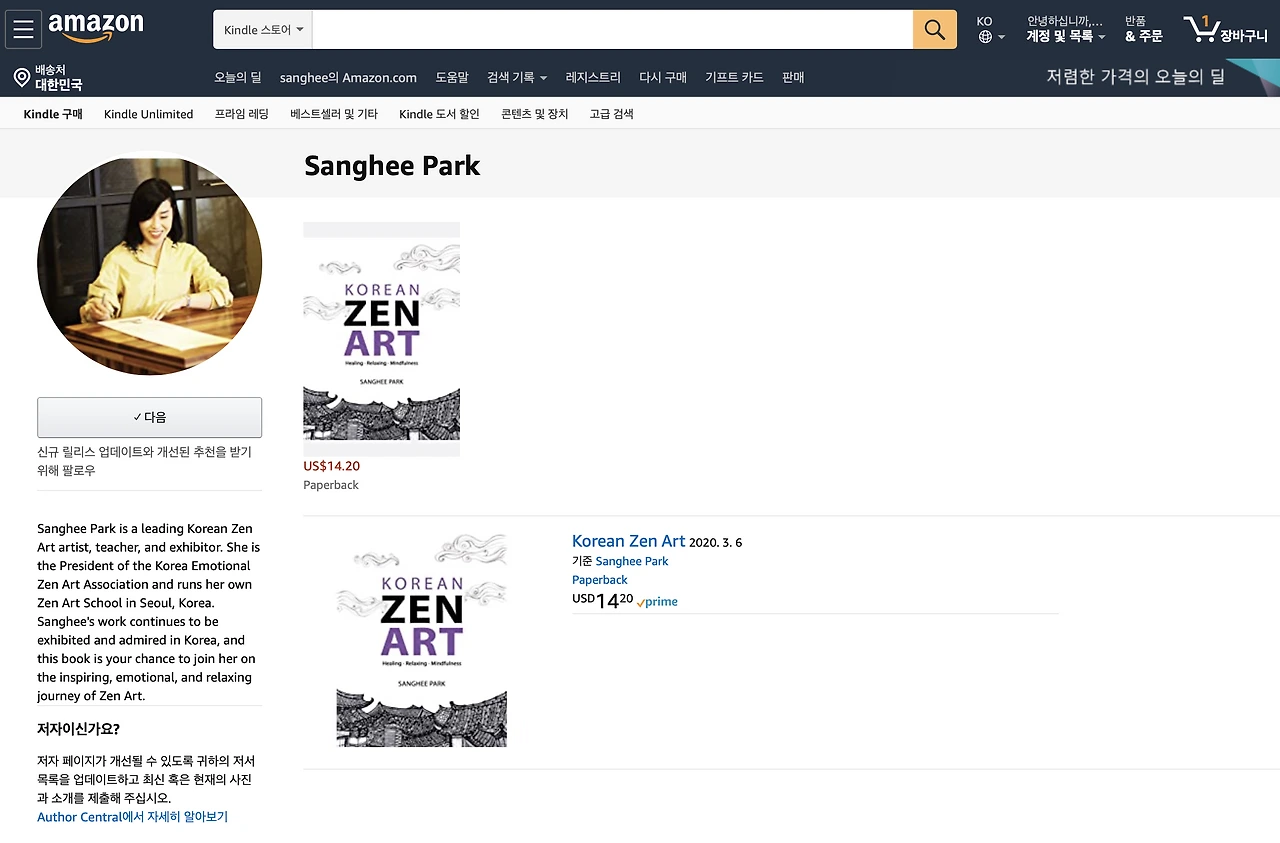1280x843 pixels.
Task: Click the top search input field
Action: [x=612, y=30]
